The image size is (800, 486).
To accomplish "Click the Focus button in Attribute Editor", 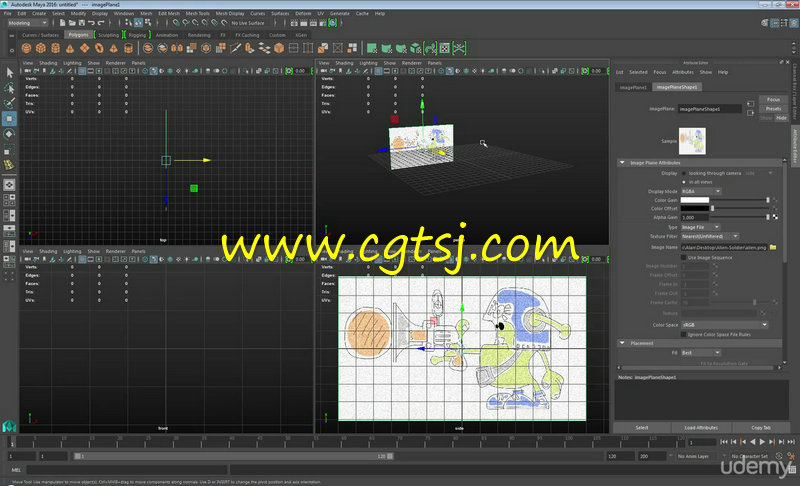I will pos(773,99).
